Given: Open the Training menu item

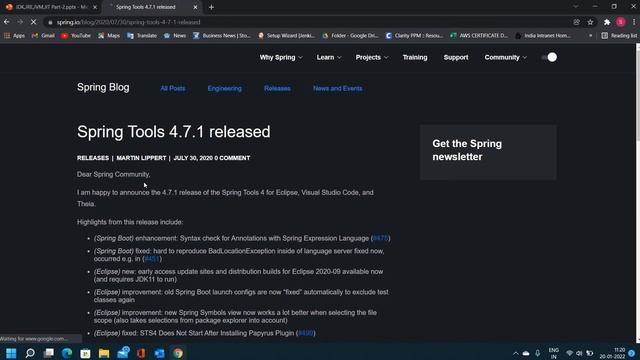Looking at the screenshot, I should click(x=415, y=58).
